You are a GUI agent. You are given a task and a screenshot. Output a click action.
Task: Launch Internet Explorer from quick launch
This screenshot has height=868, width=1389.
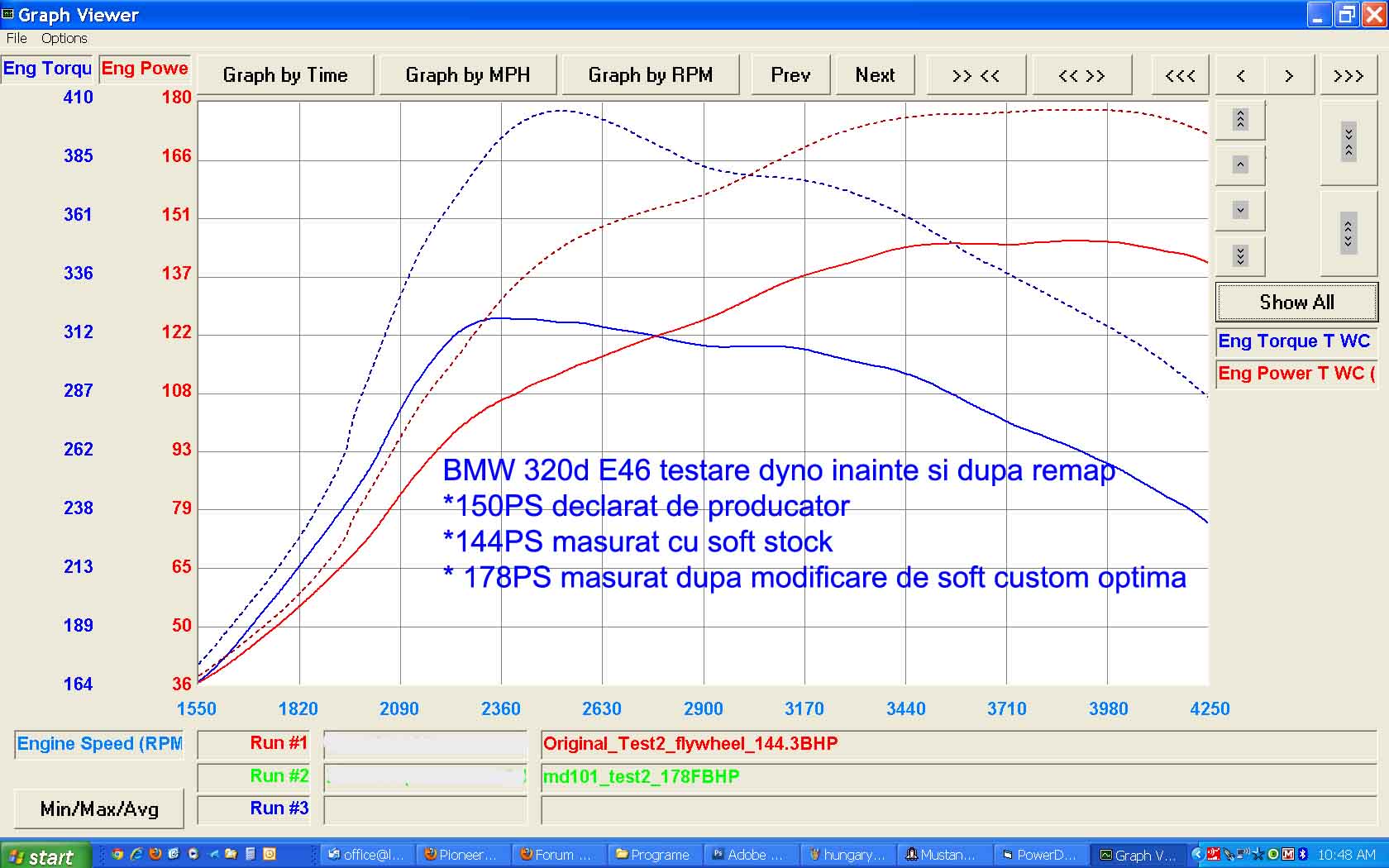pyautogui.click(x=136, y=854)
